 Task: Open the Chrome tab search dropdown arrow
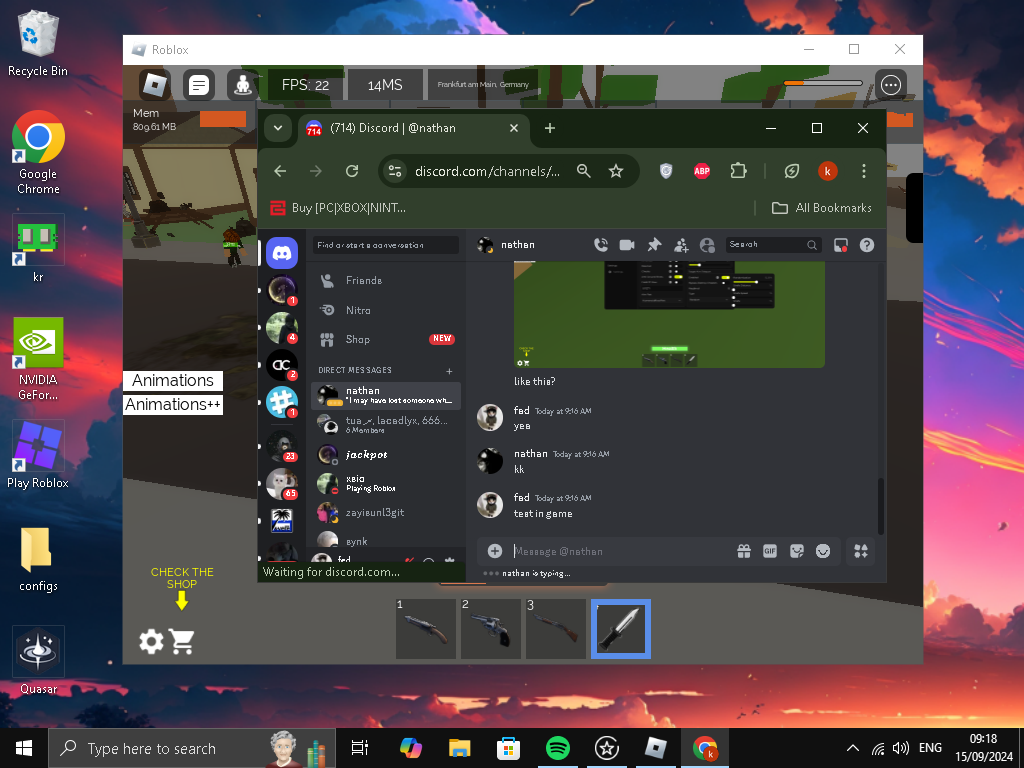(278, 128)
